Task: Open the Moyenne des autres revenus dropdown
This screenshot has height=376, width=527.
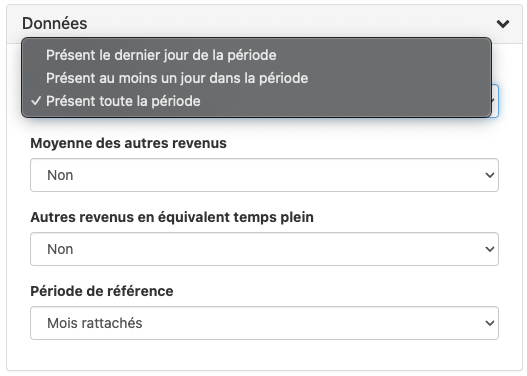Action: pos(264,175)
